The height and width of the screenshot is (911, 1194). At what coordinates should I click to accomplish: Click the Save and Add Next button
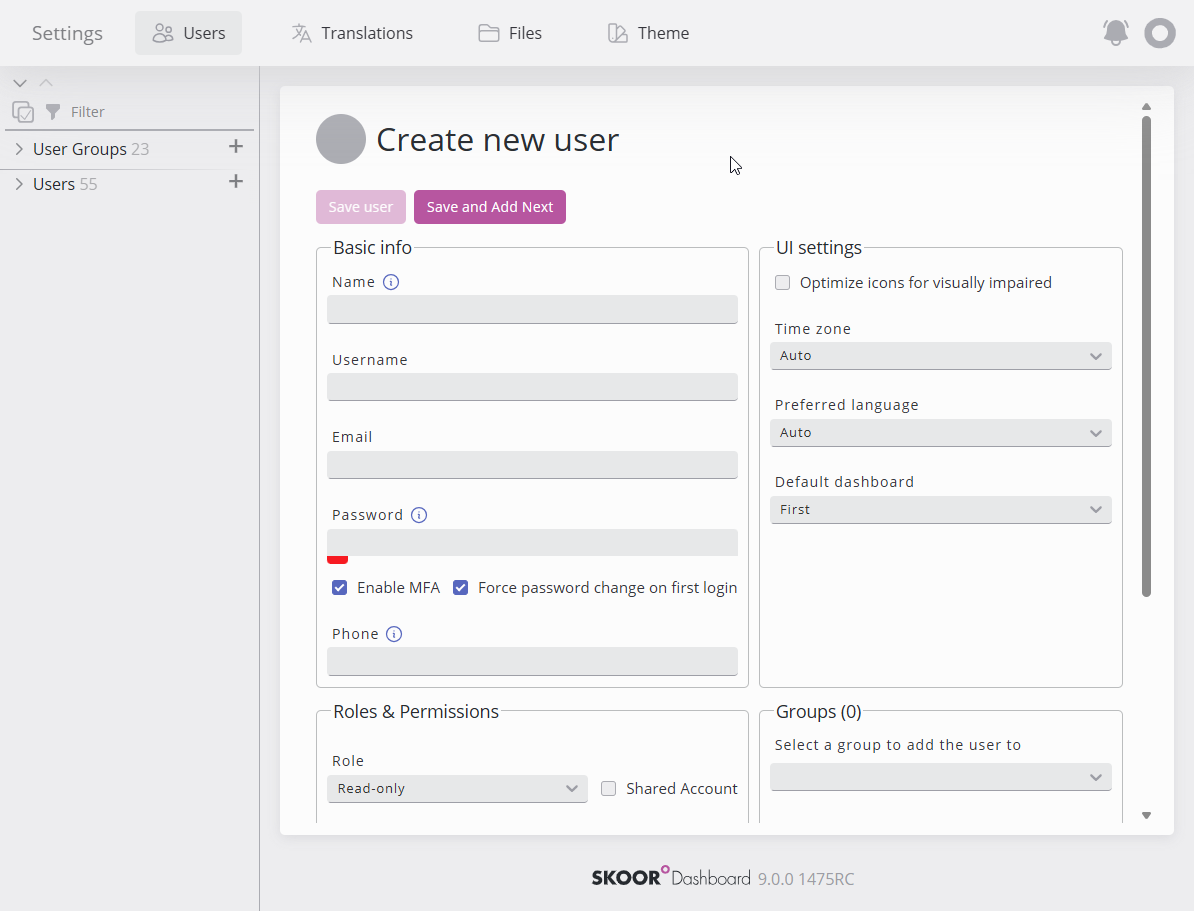[x=490, y=207]
